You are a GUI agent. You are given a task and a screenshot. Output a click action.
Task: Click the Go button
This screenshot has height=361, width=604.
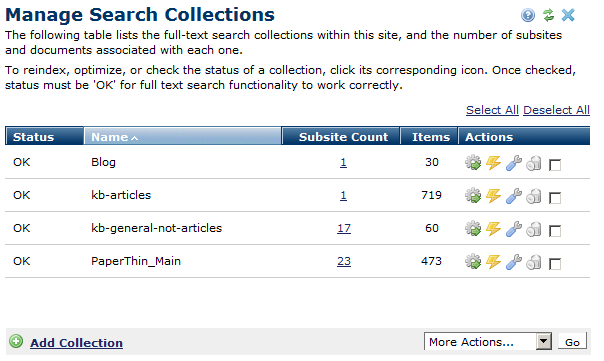click(x=572, y=342)
